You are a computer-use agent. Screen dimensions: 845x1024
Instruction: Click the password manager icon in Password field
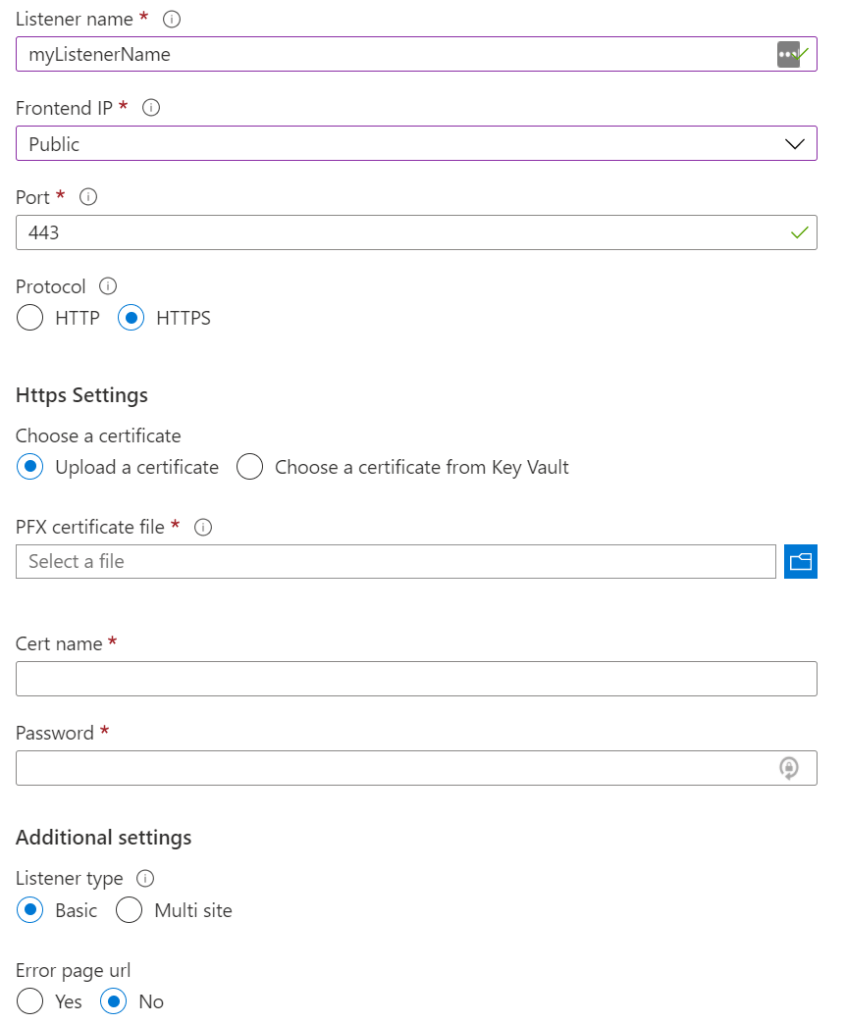pos(789,768)
